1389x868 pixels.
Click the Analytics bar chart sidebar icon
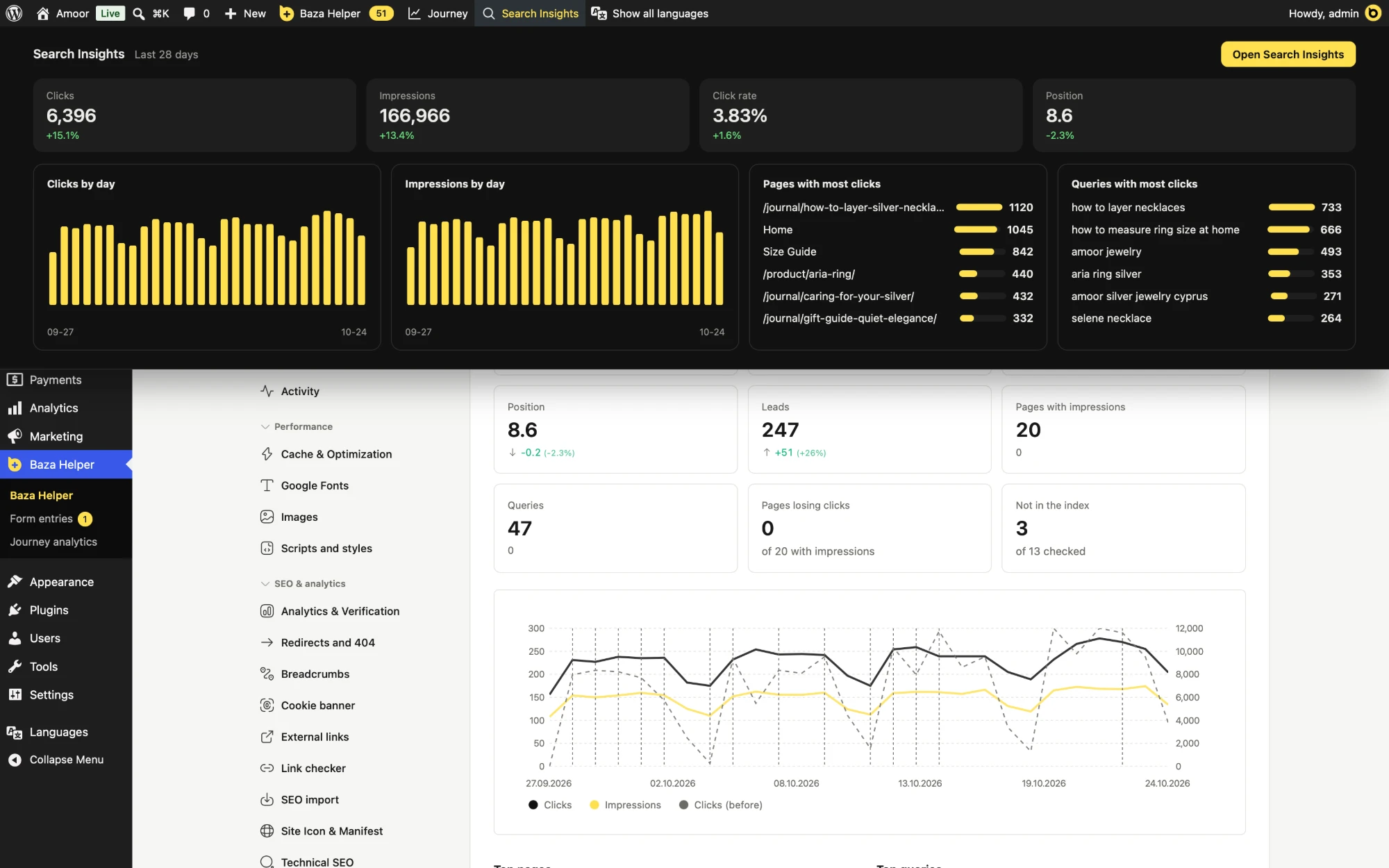pyautogui.click(x=15, y=408)
